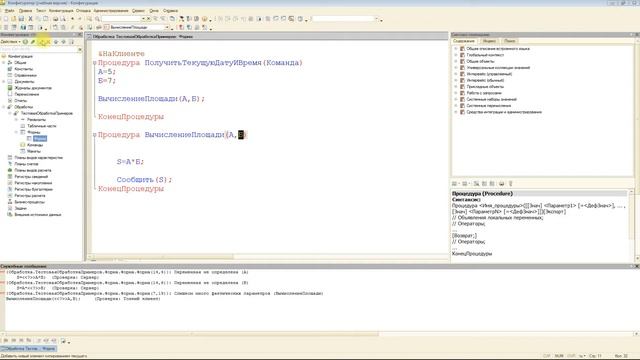This screenshot has height=360, width=640.
Task: Collapse the ПолучитьТекущуюДатуИВремя procedure code block
Action: pos(95,63)
